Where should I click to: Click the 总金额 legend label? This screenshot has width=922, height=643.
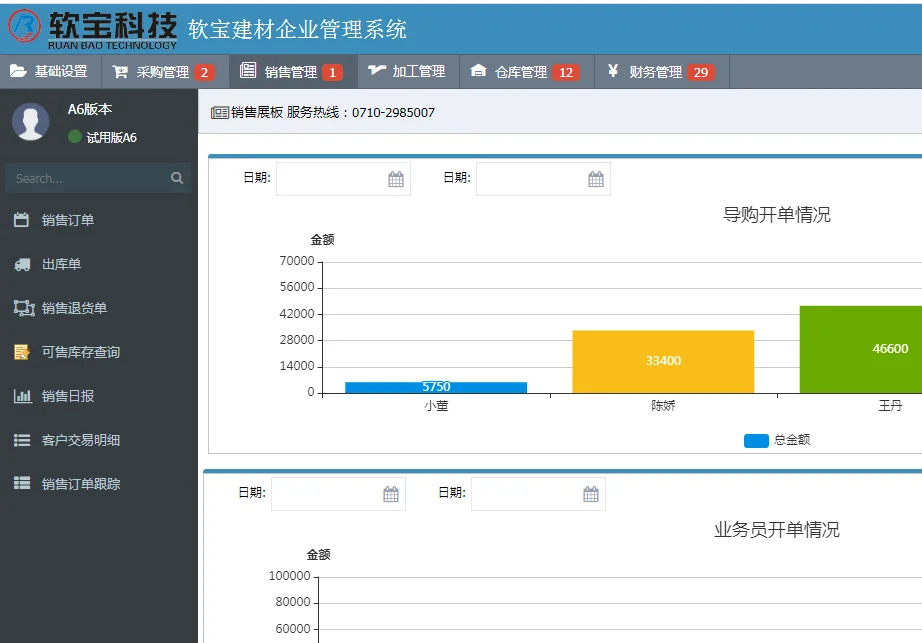(x=792, y=440)
